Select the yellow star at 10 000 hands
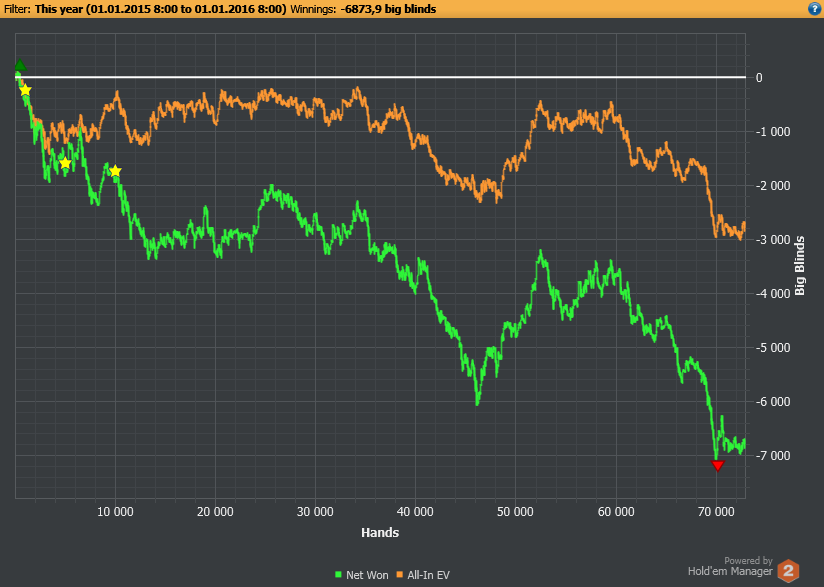This screenshot has height=587, width=824. pos(115,171)
